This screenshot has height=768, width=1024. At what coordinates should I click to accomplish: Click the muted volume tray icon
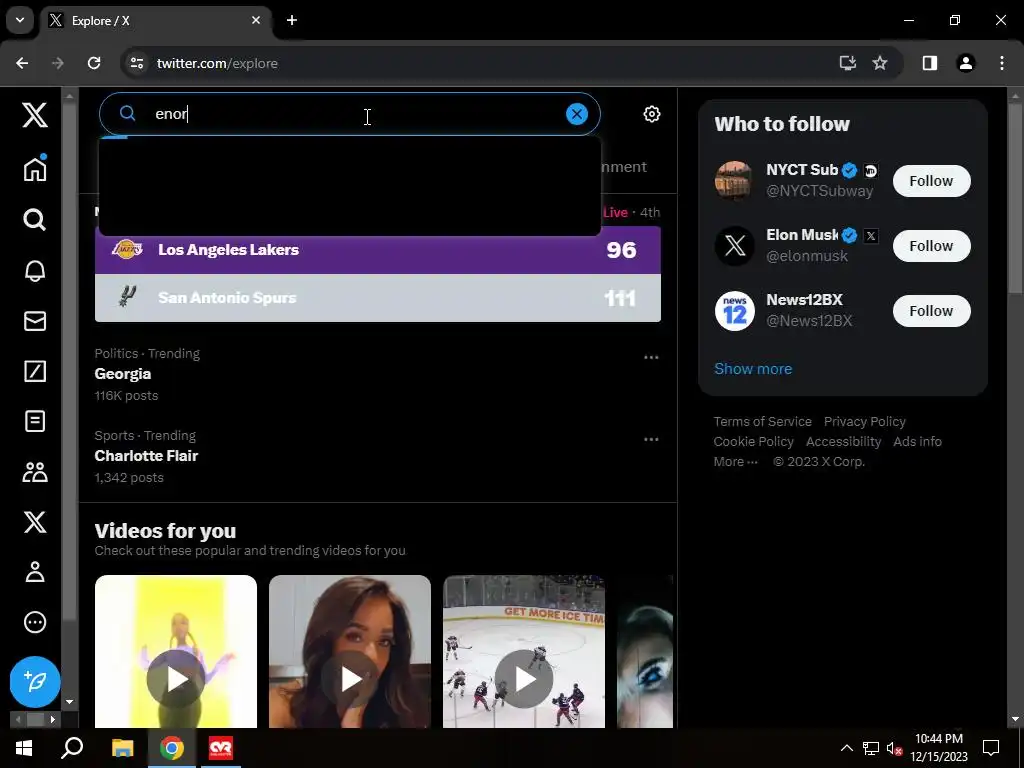894,748
